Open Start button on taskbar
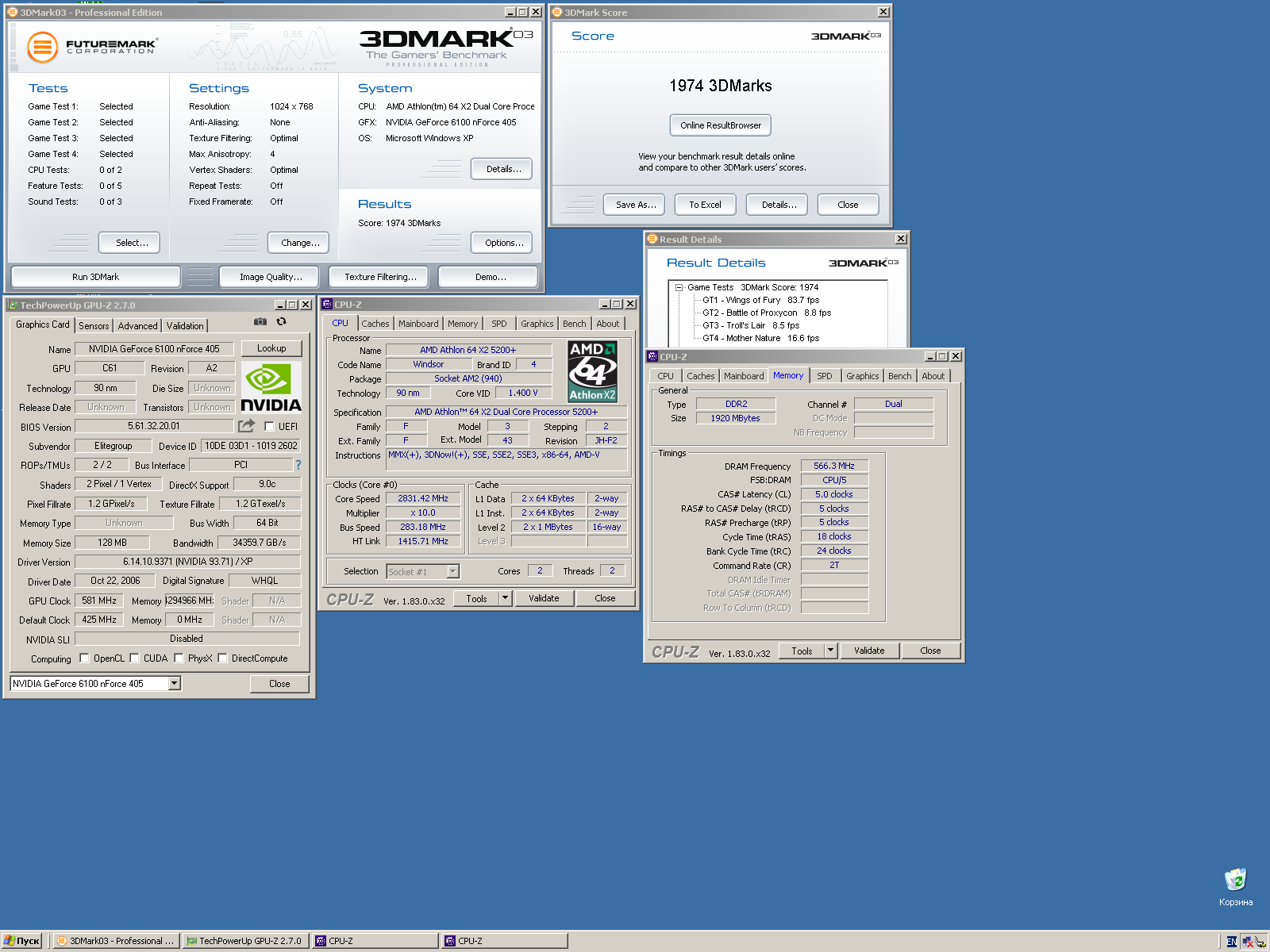Screen dimensions: 1270x952 pyautogui.click(x=21, y=941)
